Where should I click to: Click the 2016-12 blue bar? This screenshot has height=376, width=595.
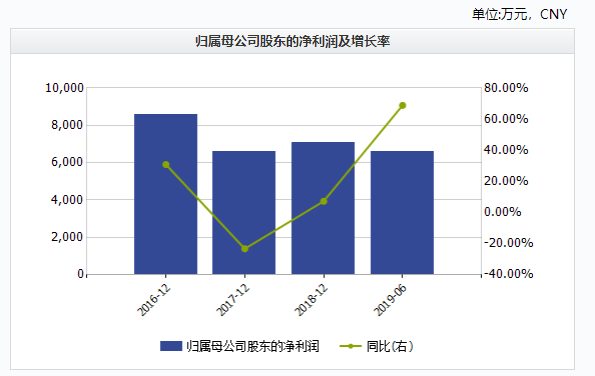165,194
